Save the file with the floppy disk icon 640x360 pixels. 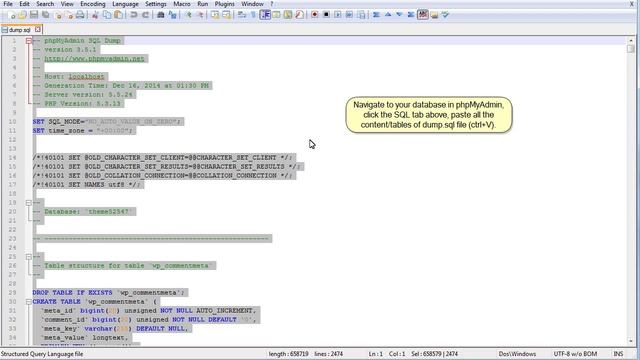point(34,15)
